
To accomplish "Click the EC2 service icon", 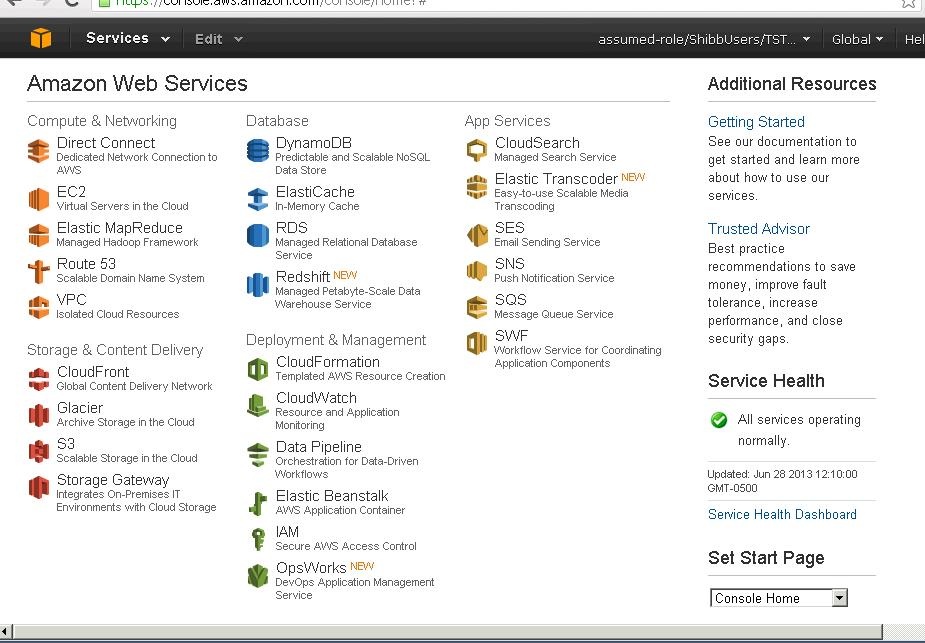I will (39, 199).
